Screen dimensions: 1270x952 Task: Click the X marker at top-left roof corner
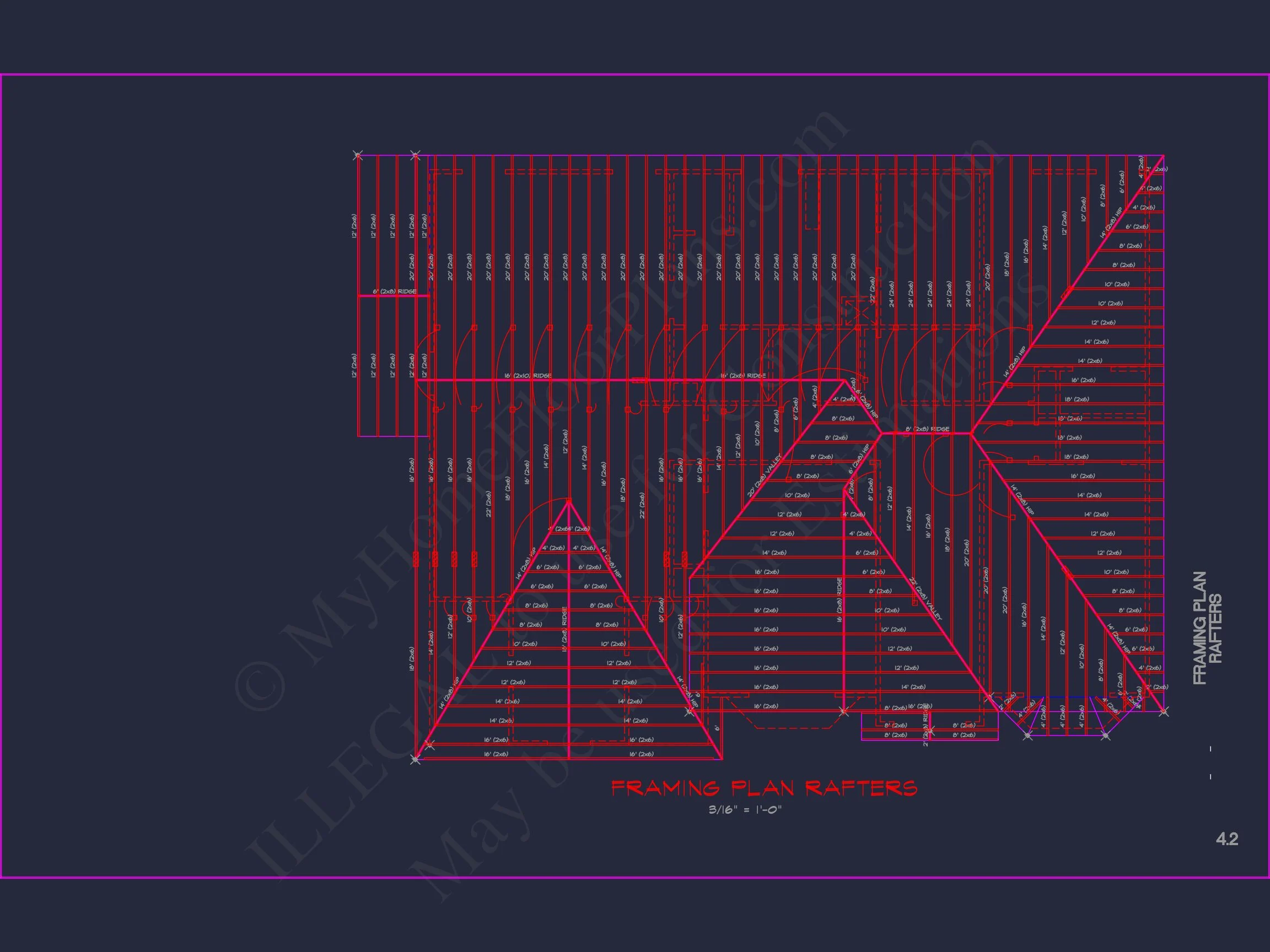(x=358, y=155)
